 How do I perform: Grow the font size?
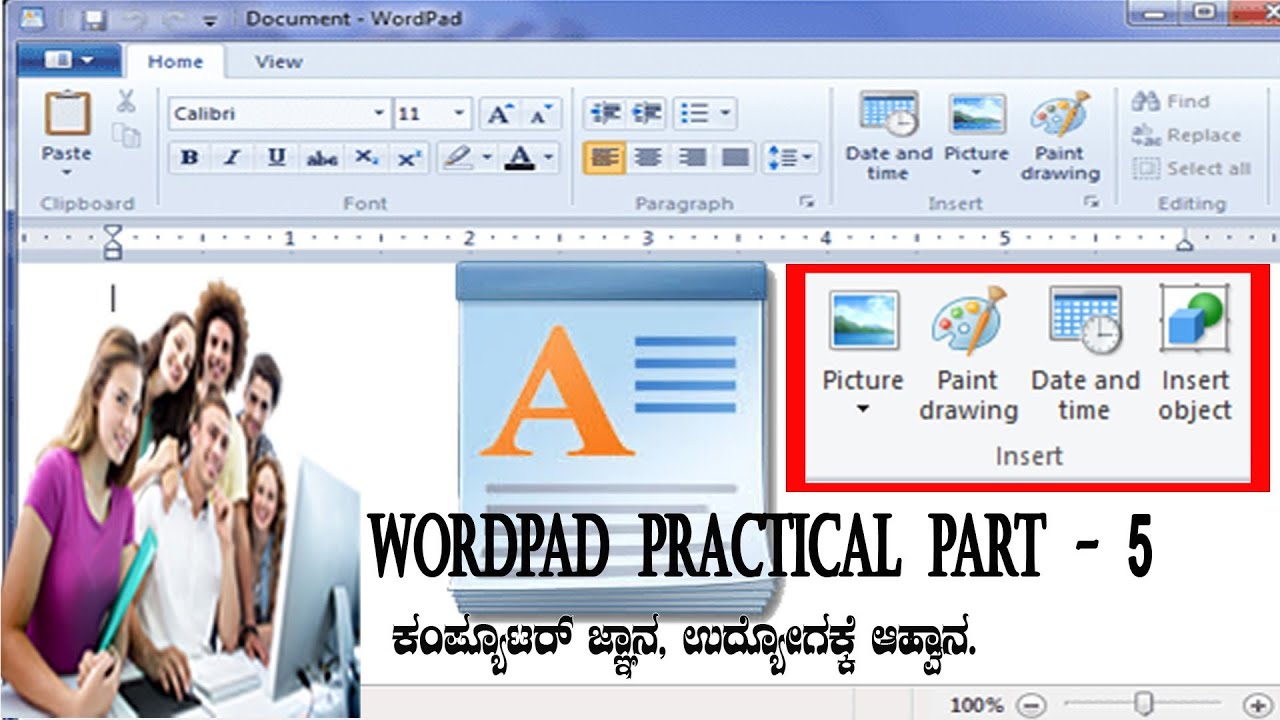(498, 114)
